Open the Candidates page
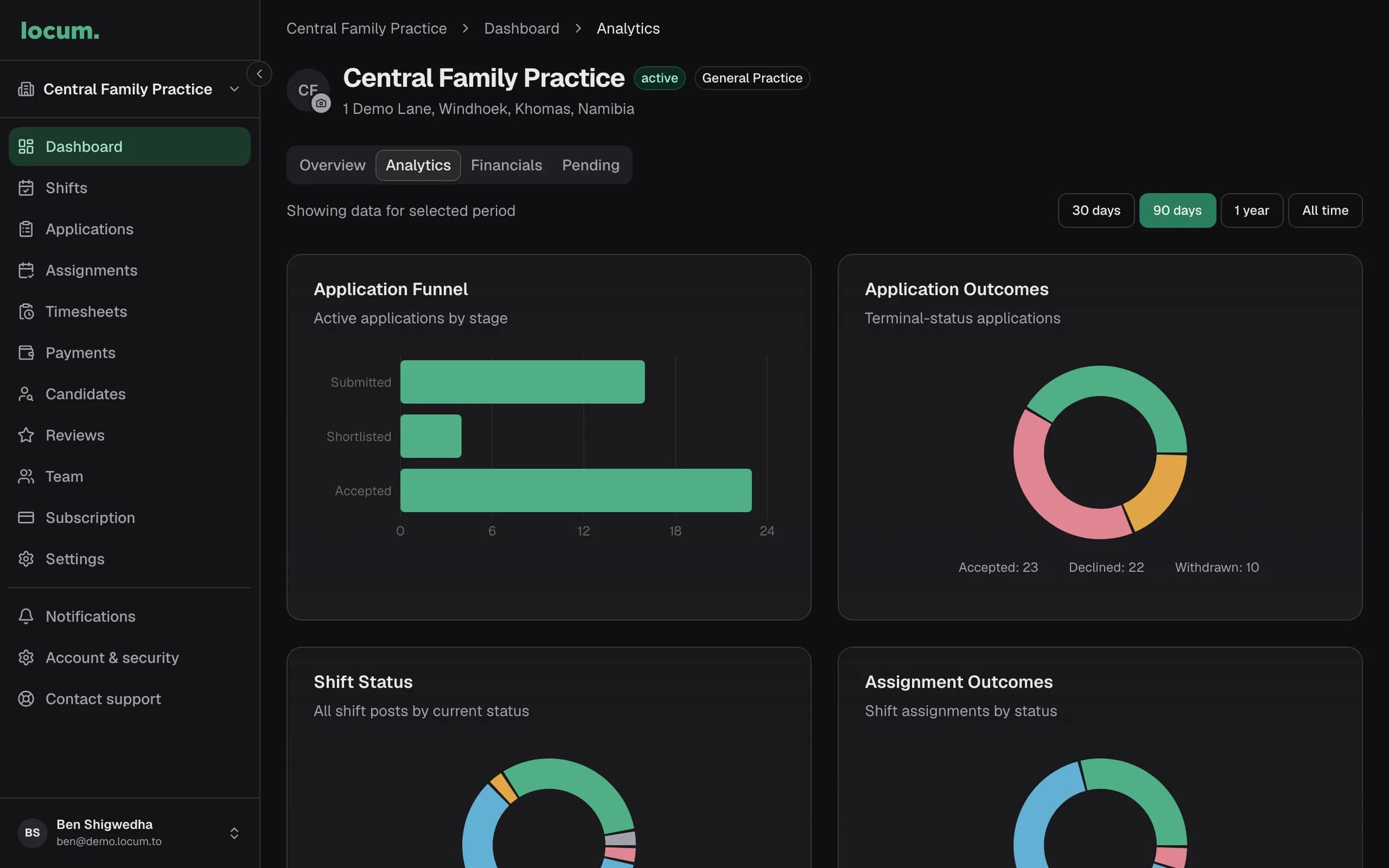 [130, 394]
